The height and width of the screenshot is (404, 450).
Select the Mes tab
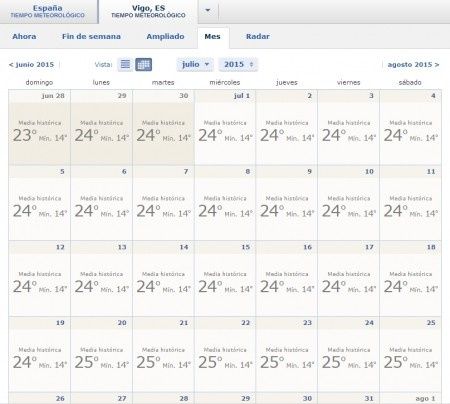[213, 37]
